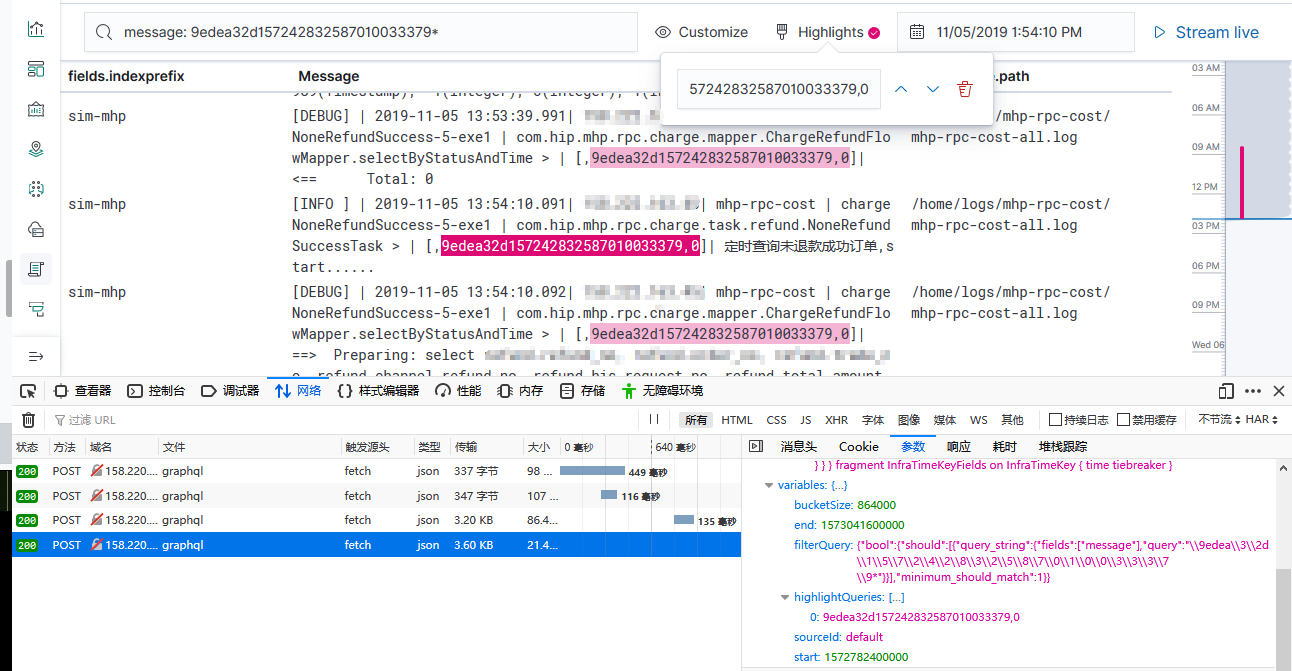The image size is (1292, 671).
Task: Select the graphql request sized 347 字节
Action: [376, 495]
